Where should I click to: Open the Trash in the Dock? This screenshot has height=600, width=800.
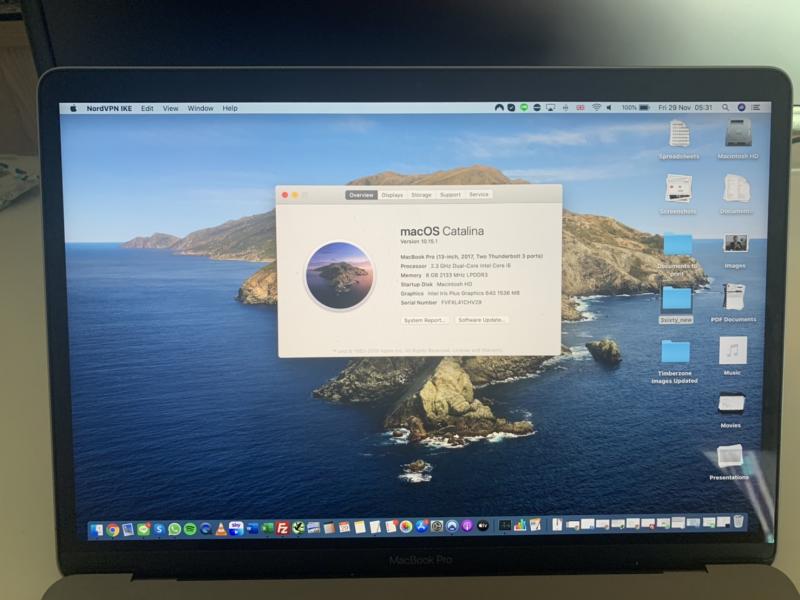tap(738, 521)
